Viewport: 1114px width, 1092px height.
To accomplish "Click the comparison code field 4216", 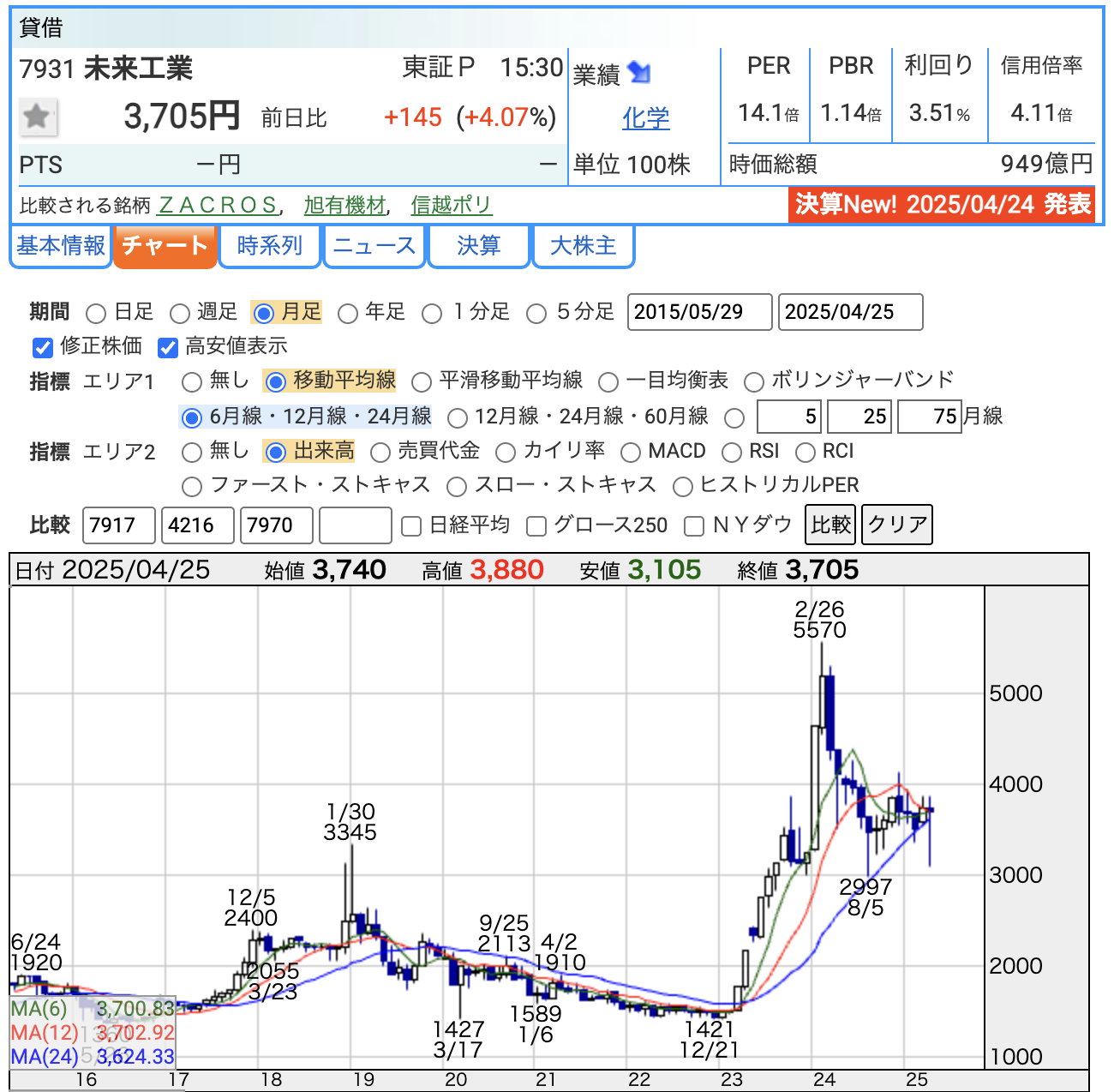I will coord(198,525).
